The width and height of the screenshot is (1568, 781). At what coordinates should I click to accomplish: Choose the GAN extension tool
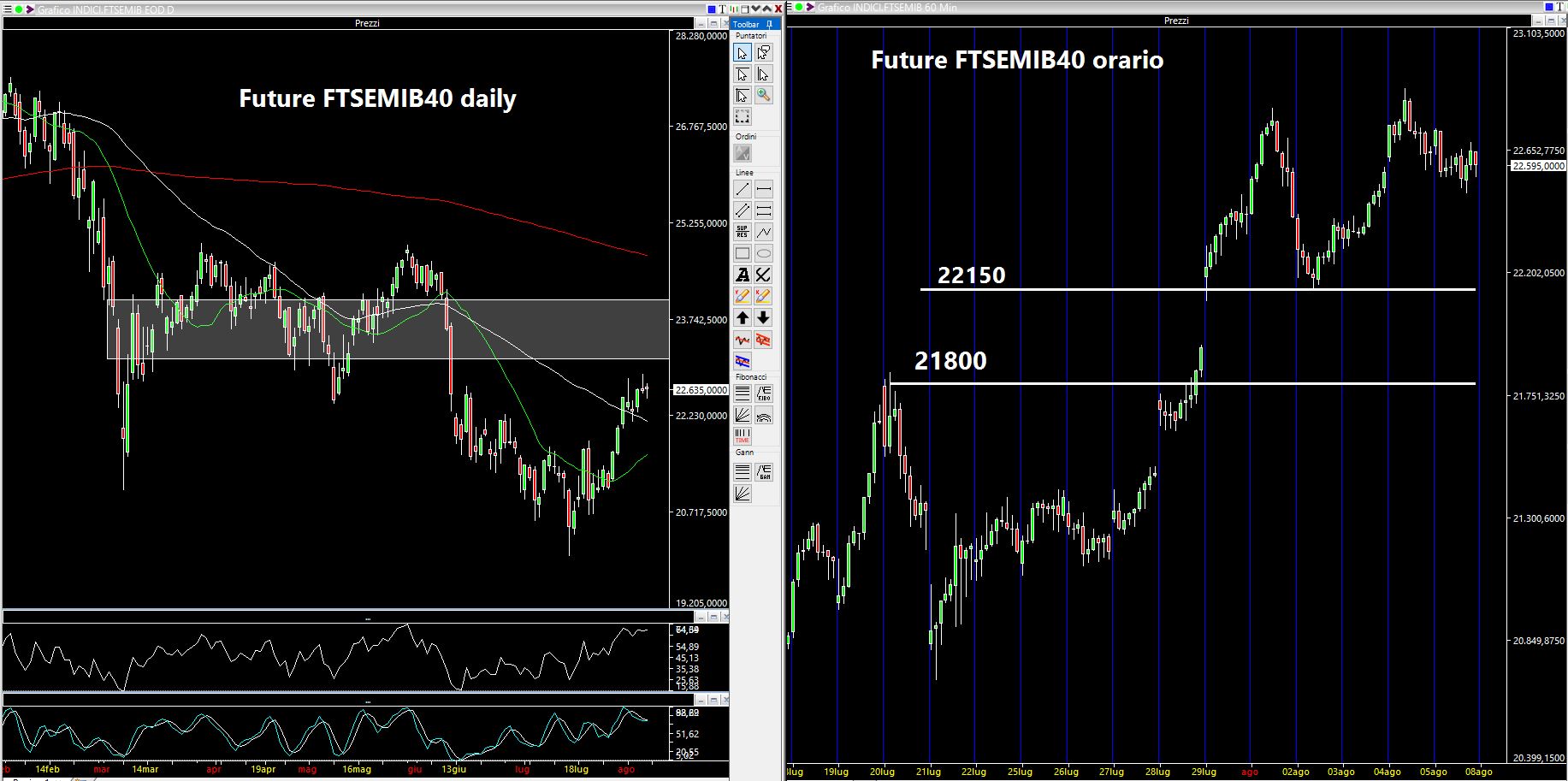(x=764, y=471)
